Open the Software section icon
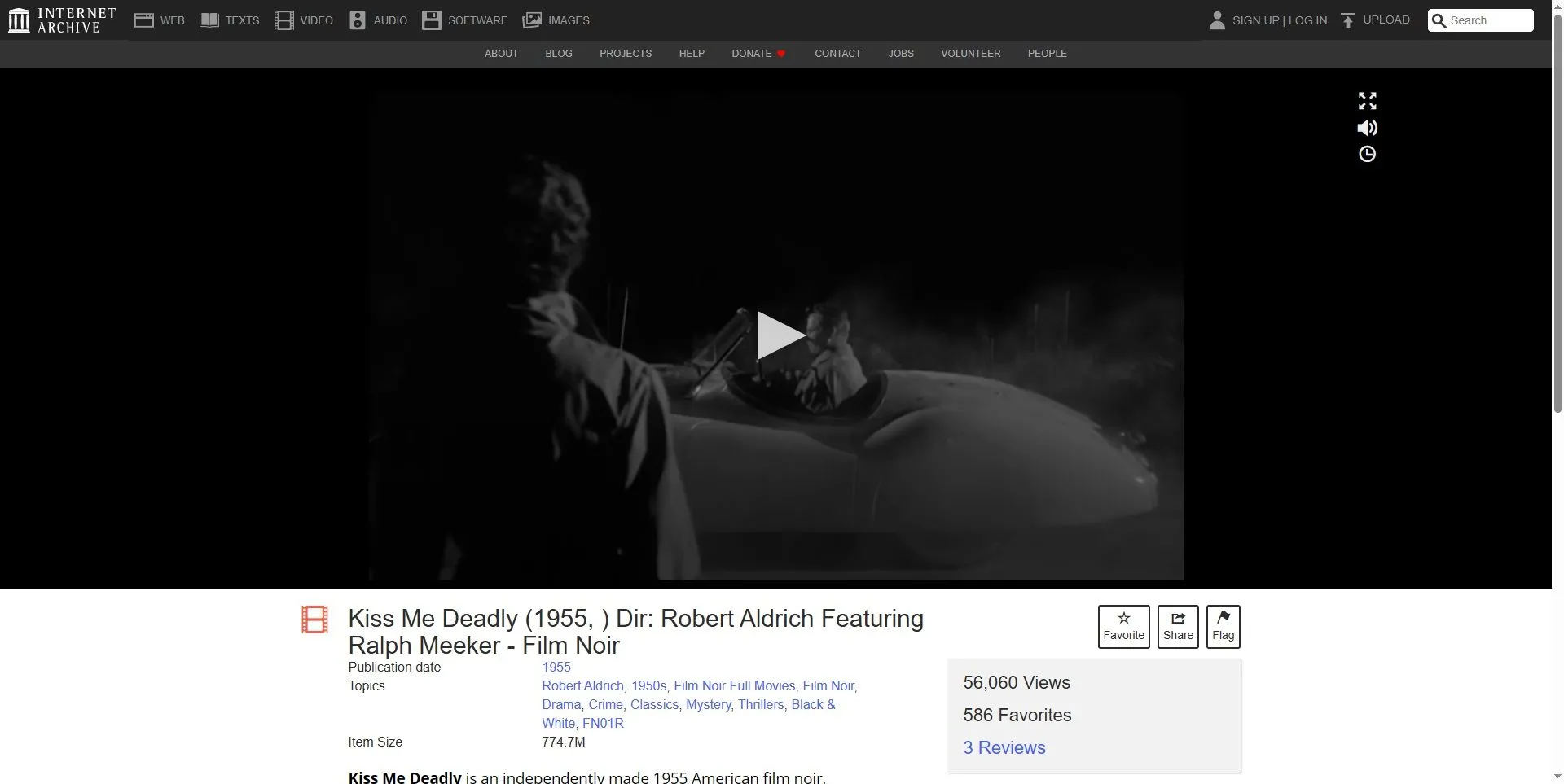The height and width of the screenshot is (784, 1564). tap(431, 20)
